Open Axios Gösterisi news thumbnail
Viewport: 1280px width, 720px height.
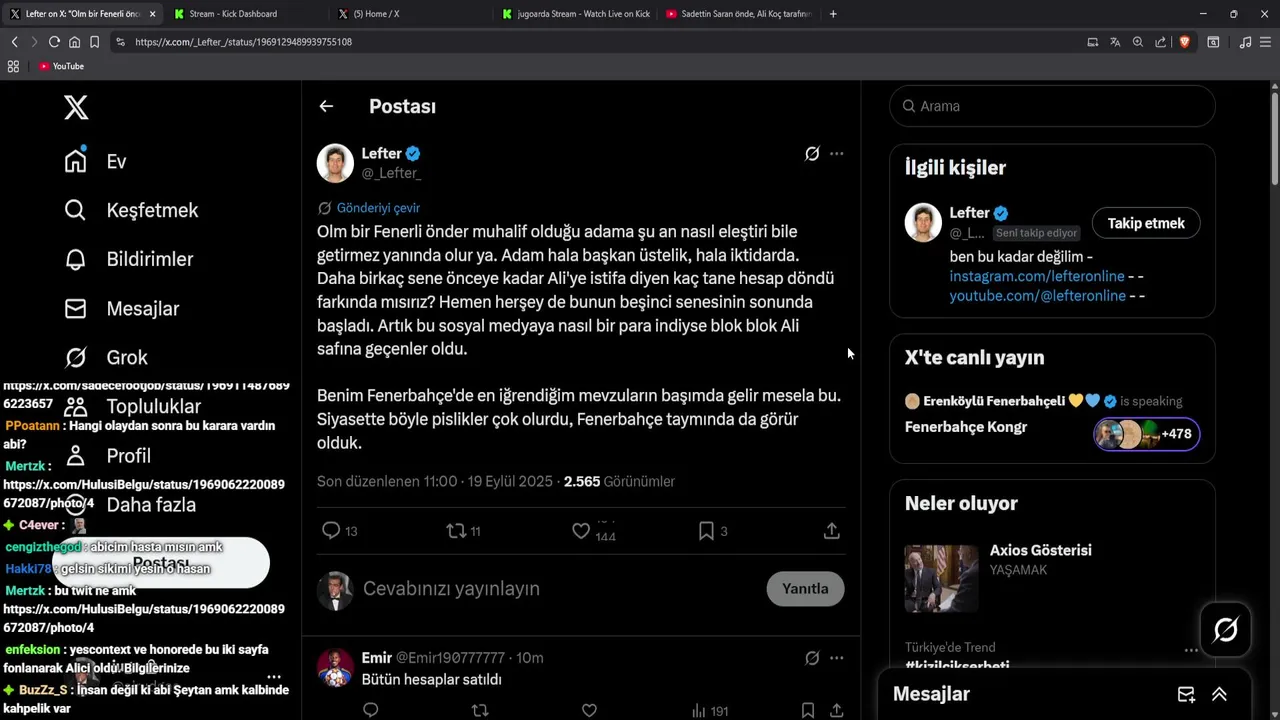pyautogui.click(x=941, y=578)
